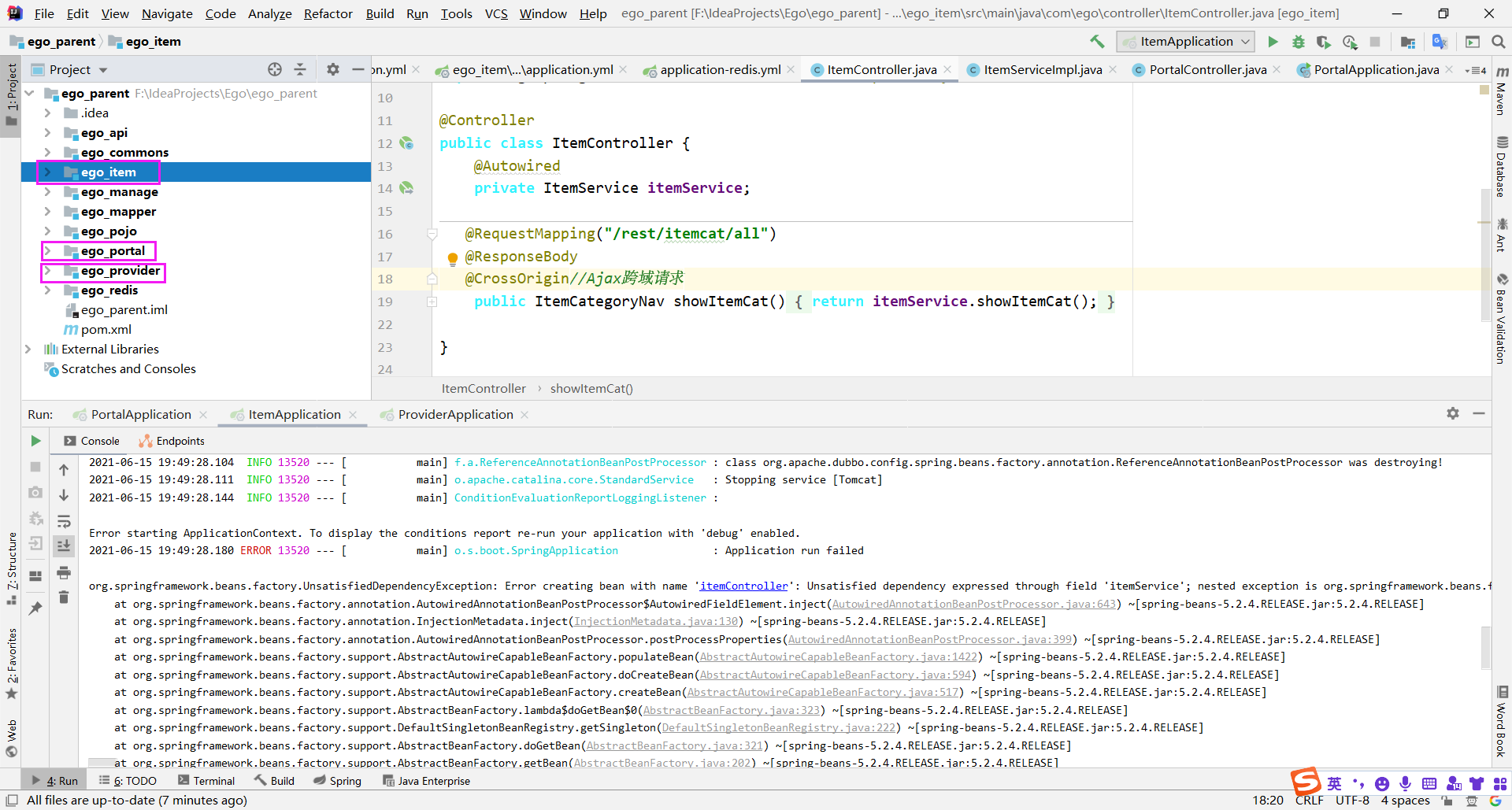Click Up the stack trace arrow
The width and height of the screenshot is (1512, 810).
coord(64,470)
